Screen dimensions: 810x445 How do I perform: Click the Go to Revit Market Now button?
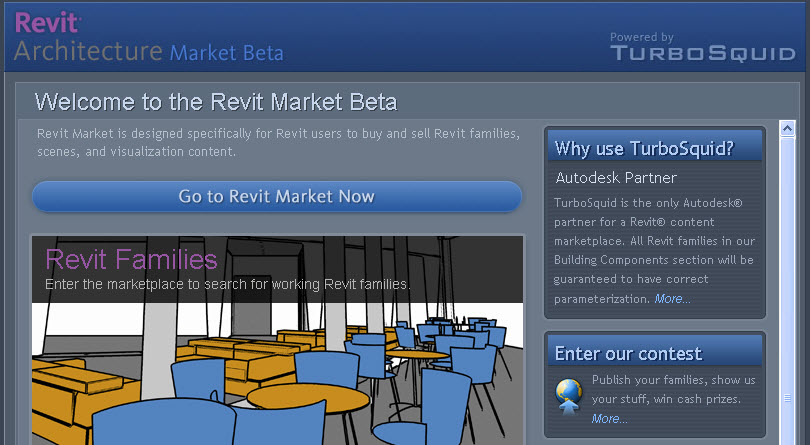(x=277, y=196)
